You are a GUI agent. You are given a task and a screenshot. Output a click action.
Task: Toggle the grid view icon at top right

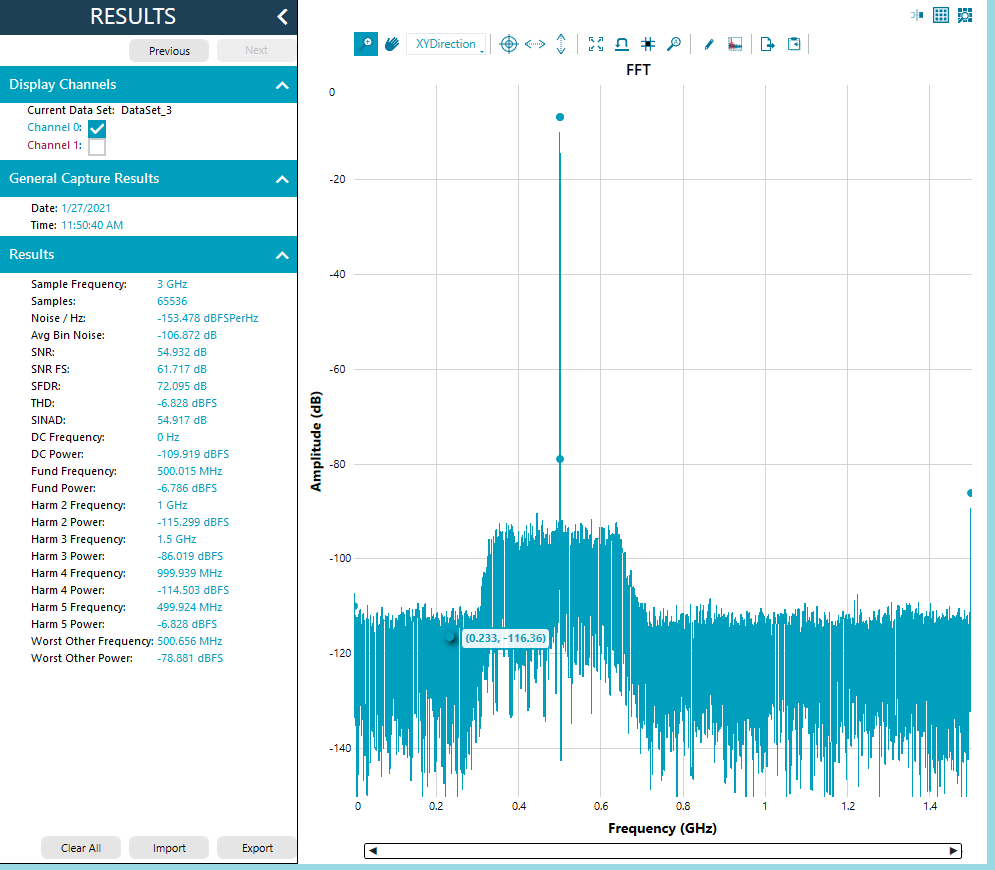coord(941,15)
